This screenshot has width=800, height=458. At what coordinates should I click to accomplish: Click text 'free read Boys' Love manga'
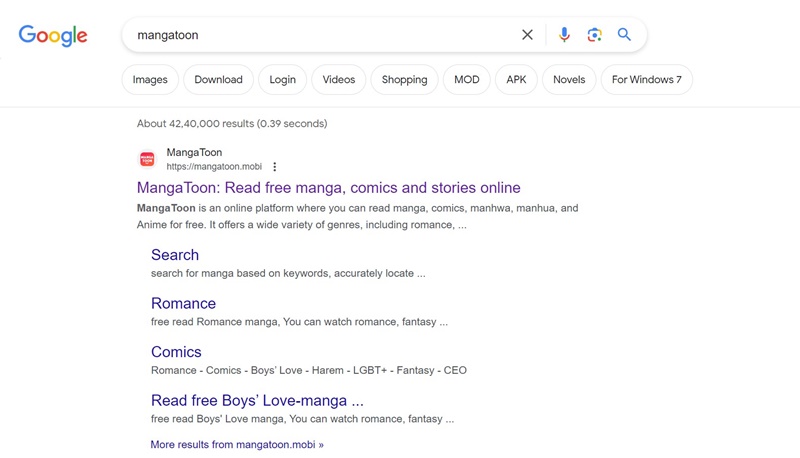coord(303,419)
